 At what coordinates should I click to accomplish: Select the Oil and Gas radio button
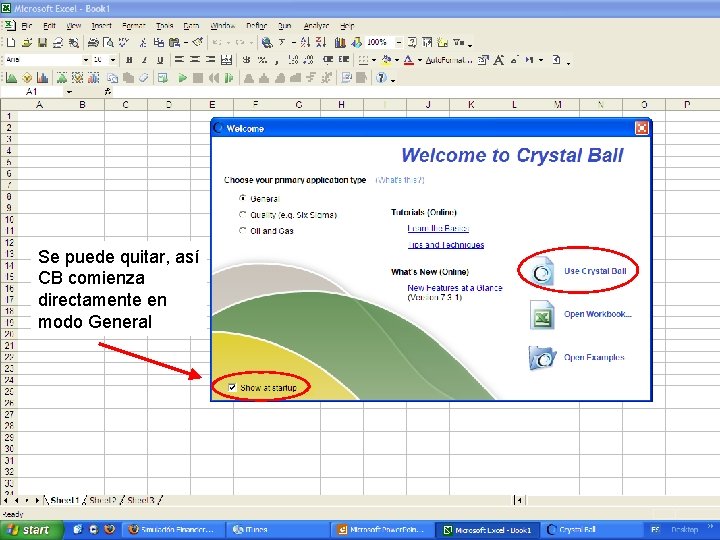pyautogui.click(x=242, y=231)
